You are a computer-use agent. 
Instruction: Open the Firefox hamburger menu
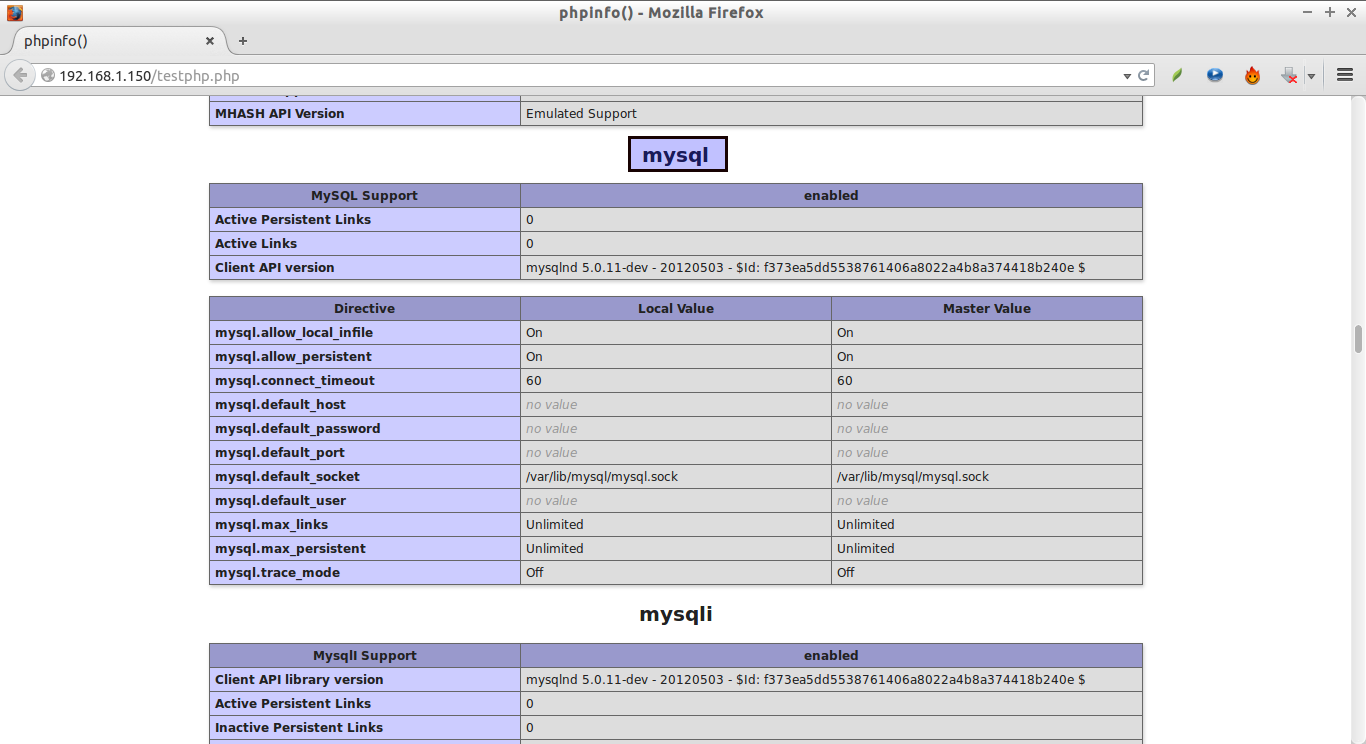[x=1345, y=75]
